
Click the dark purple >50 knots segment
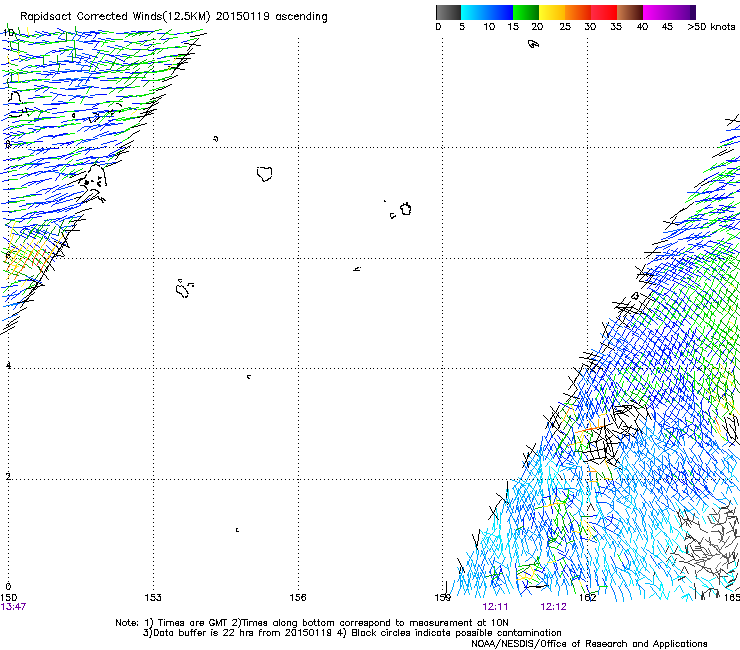tap(693, 12)
